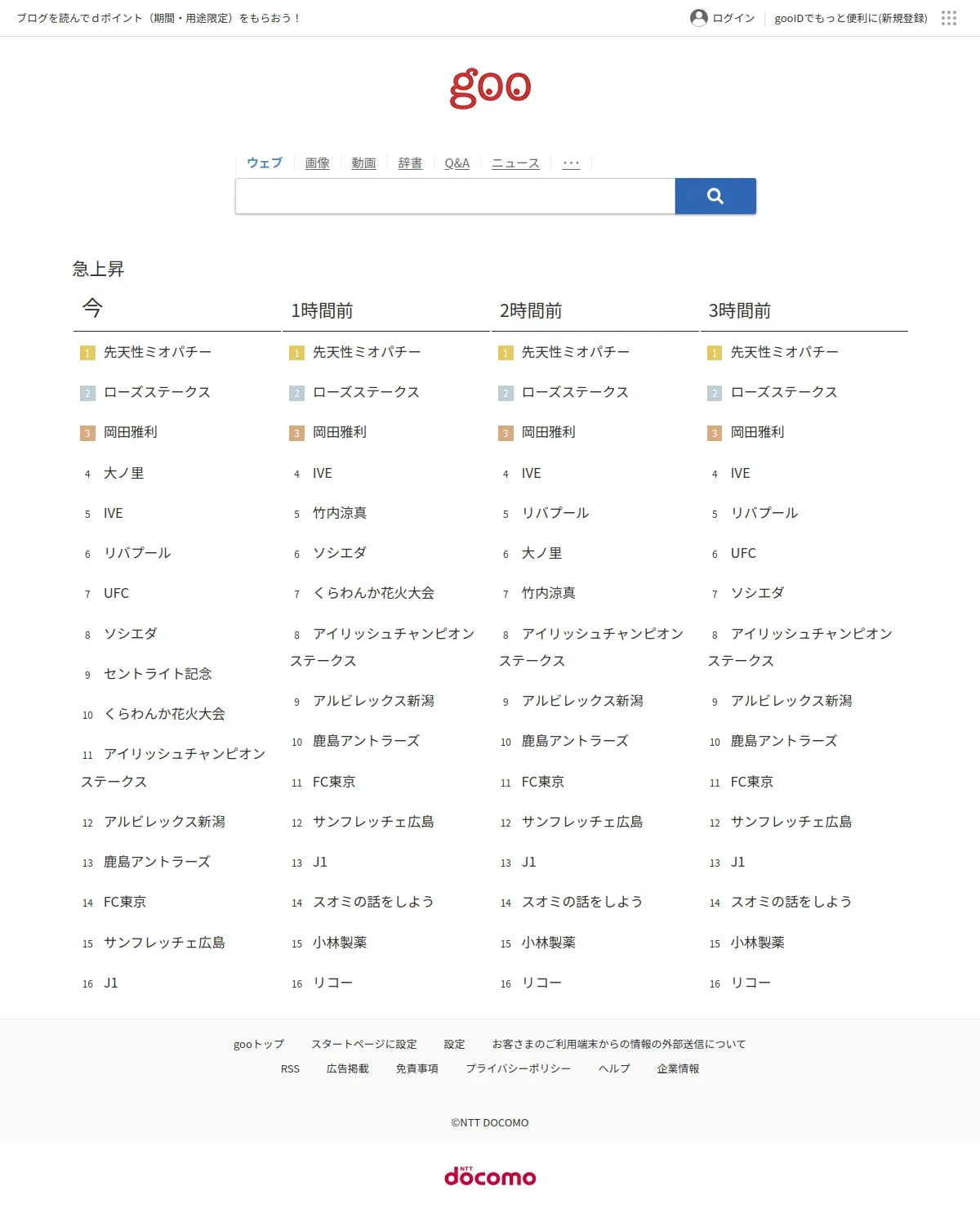Open FC東京 in the 1時間前 column
The height and width of the screenshot is (1213, 980).
[x=334, y=782]
